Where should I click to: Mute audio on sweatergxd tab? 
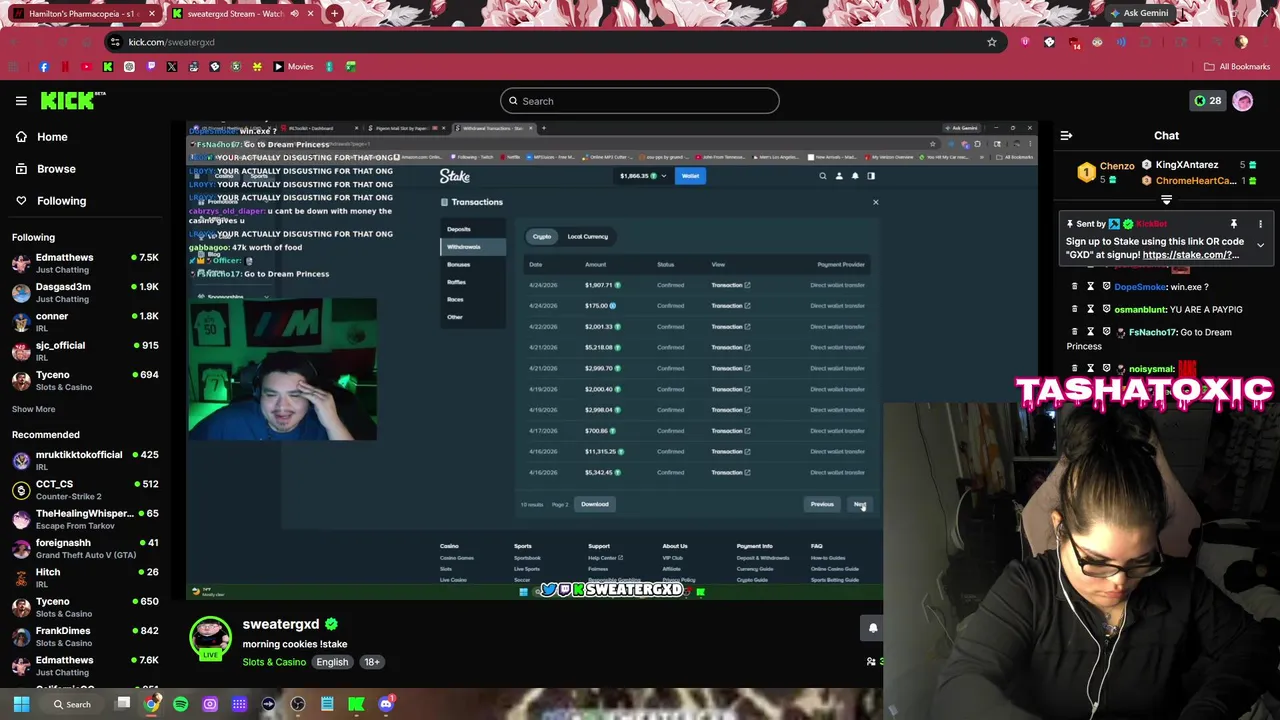click(296, 14)
